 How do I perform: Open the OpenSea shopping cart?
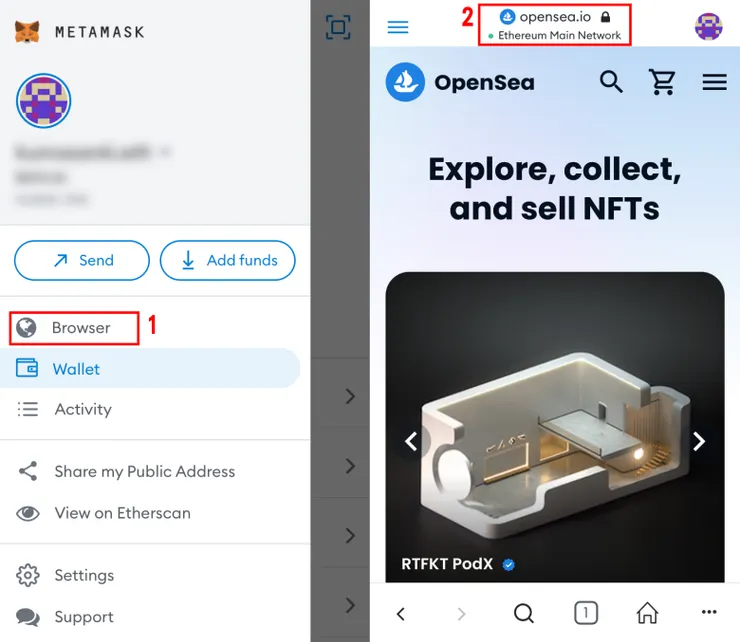[662, 82]
